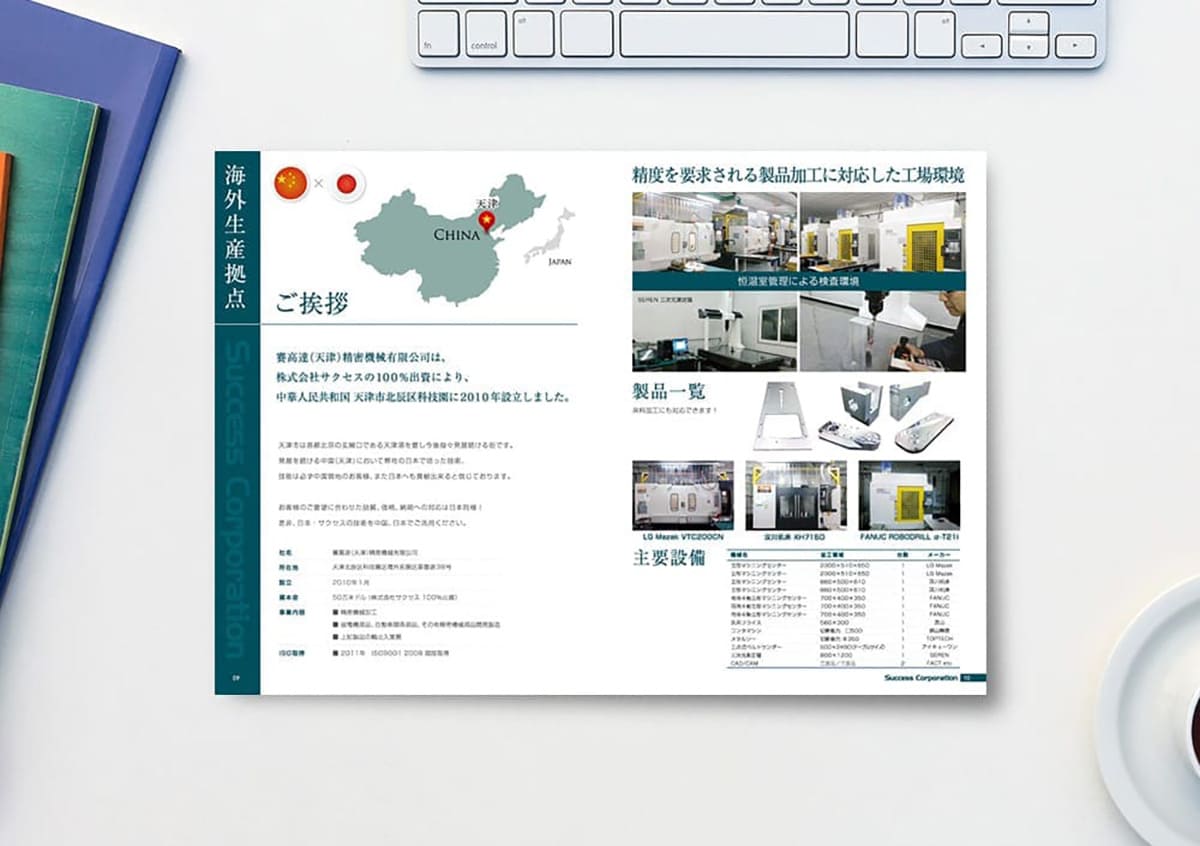This screenshot has width=1200, height=846.
Task: Click the heading 精度を要求される製品加工に対応した工場環境
Action: [x=798, y=174]
